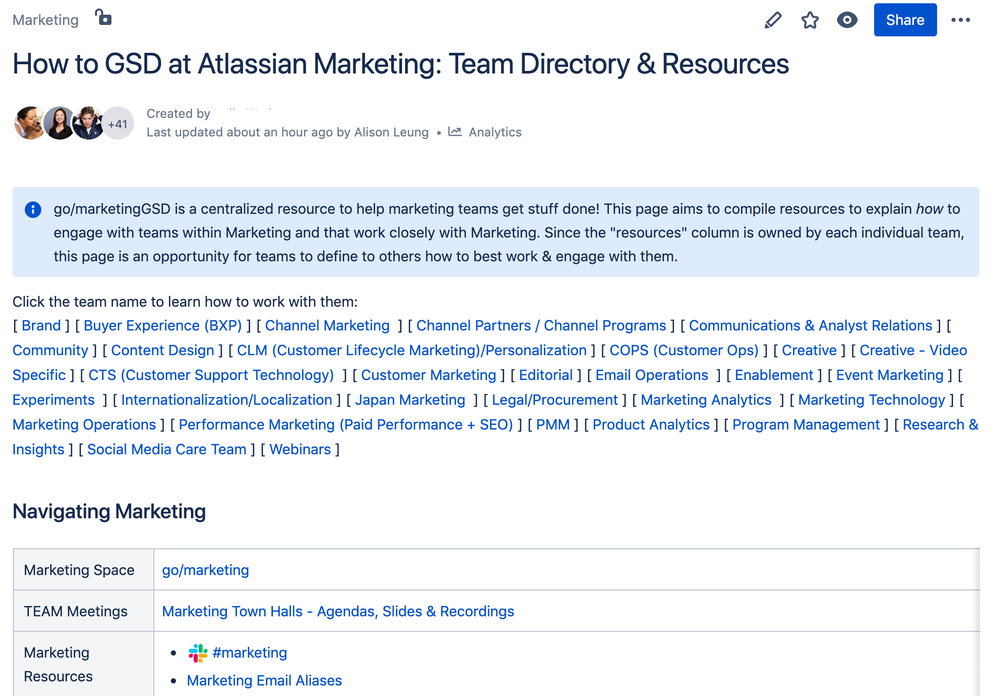The height and width of the screenshot is (696, 999).
Task: Star this page with the star icon
Action: point(810,20)
